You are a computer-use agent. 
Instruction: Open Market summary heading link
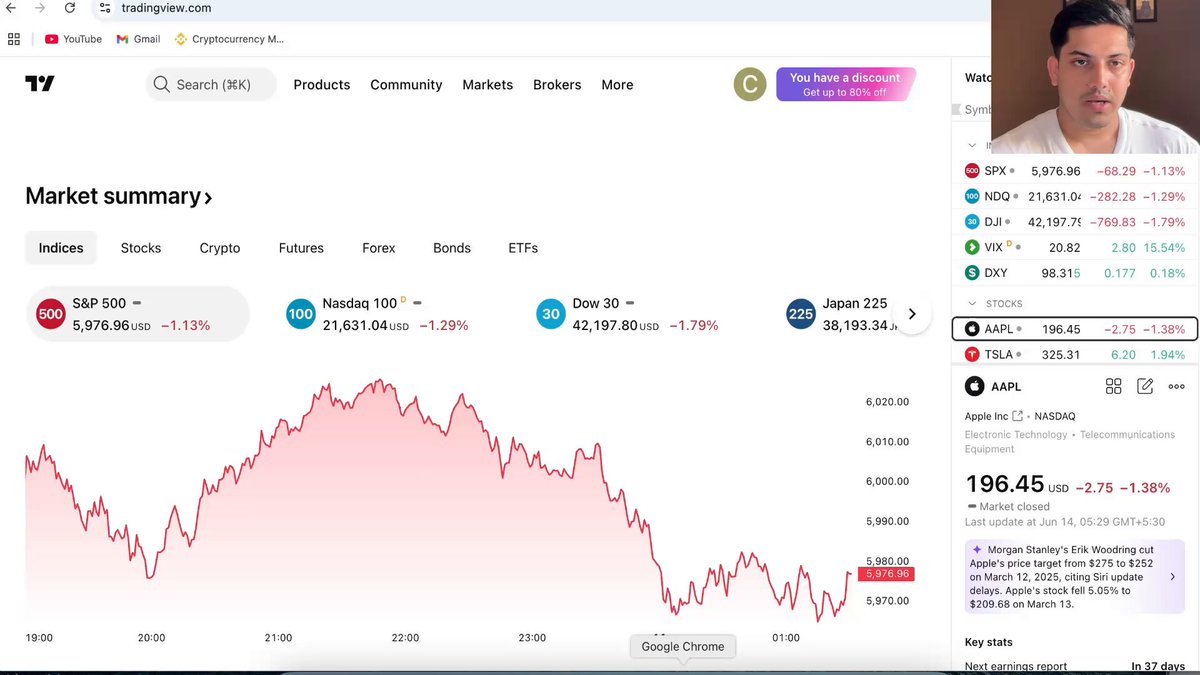(x=118, y=196)
